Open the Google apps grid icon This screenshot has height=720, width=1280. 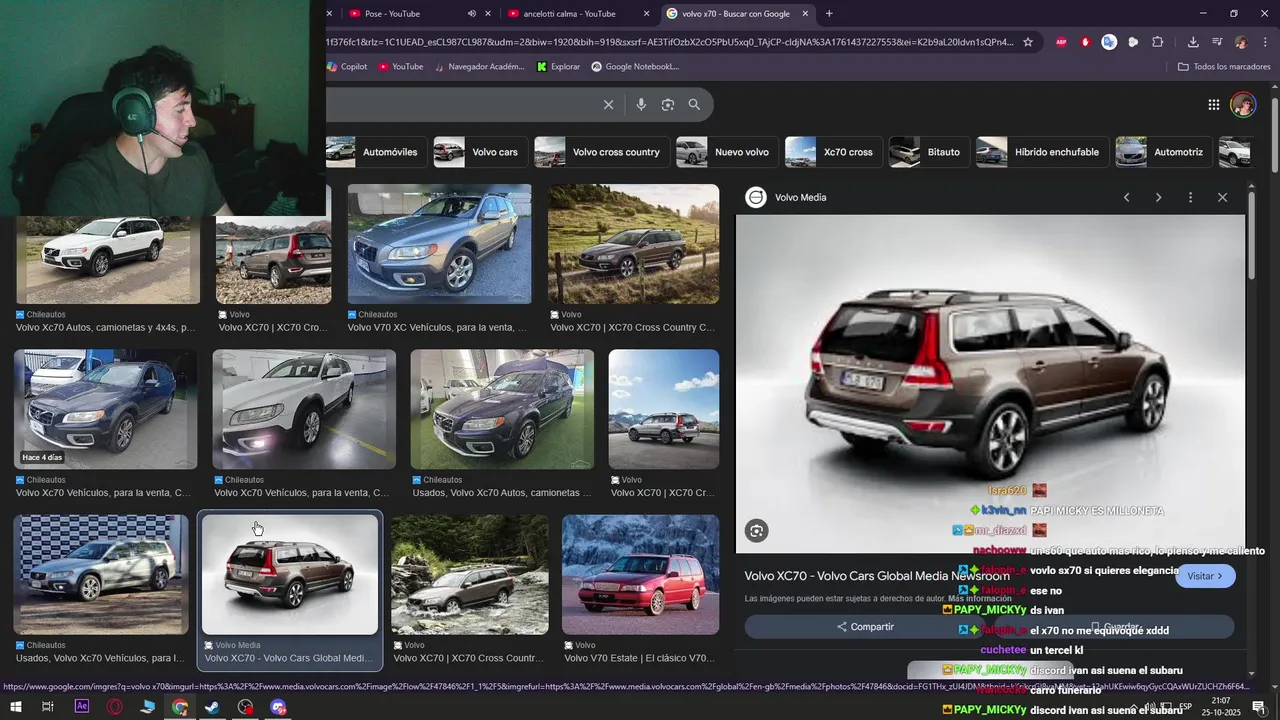pyautogui.click(x=1213, y=104)
